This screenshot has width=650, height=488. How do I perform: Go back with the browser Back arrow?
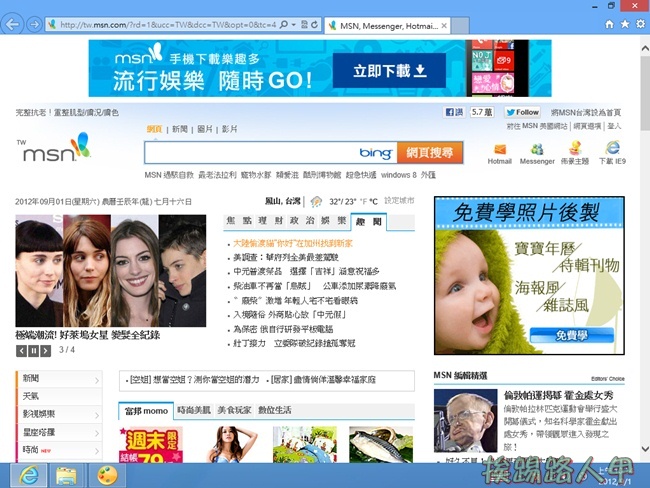[x=12, y=24]
